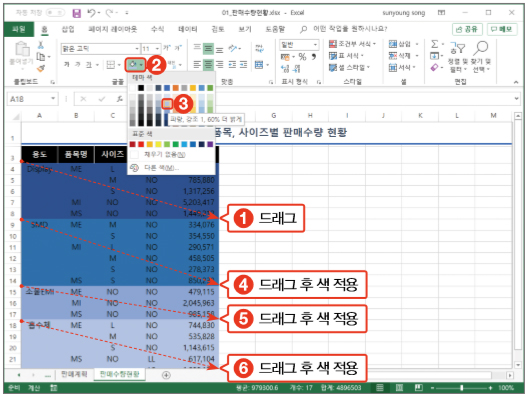Toggle center horizontal alignment
This screenshot has height=397, width=529.
208,64
